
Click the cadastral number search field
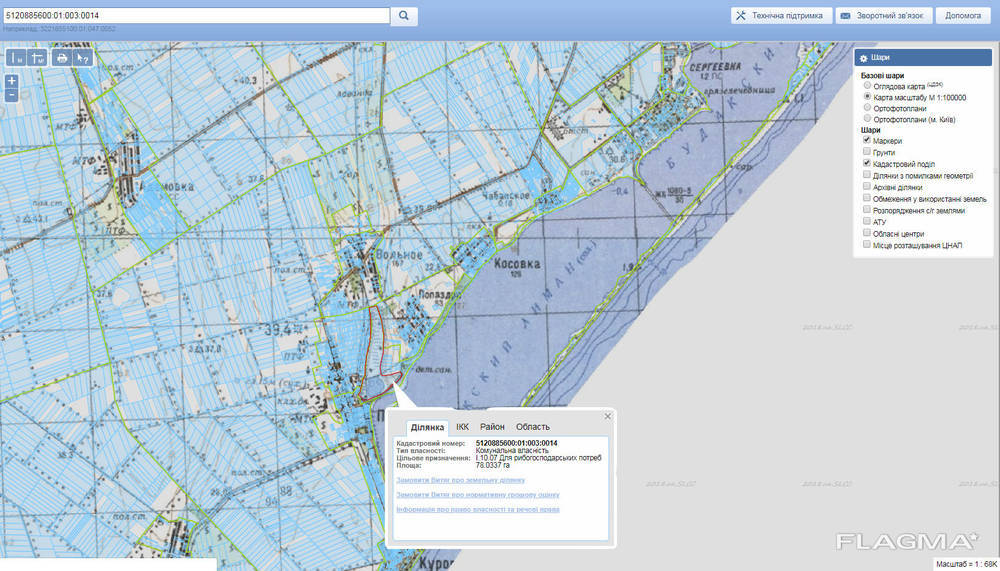tap(195, 16)
